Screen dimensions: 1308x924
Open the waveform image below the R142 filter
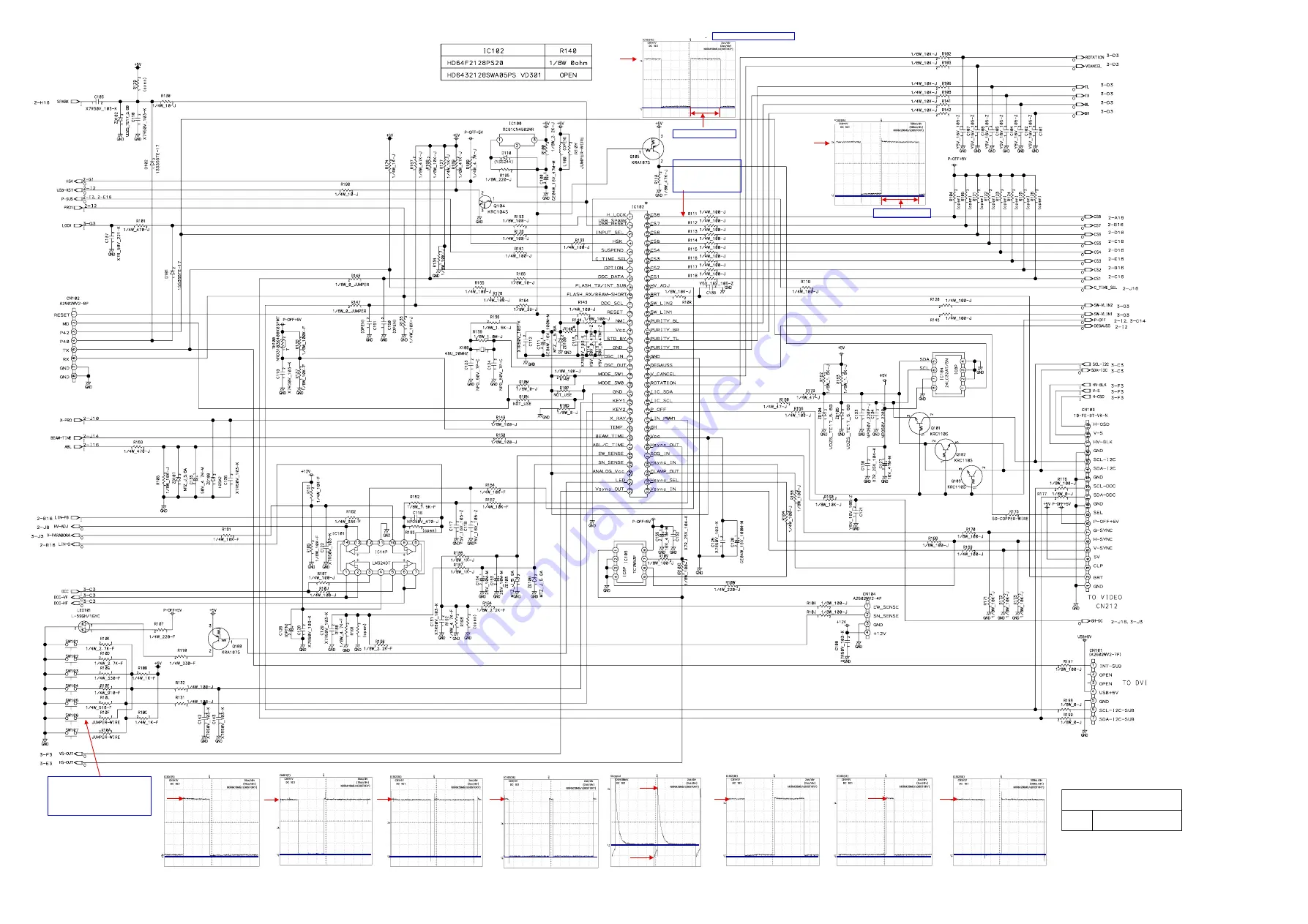pos(880,162)
